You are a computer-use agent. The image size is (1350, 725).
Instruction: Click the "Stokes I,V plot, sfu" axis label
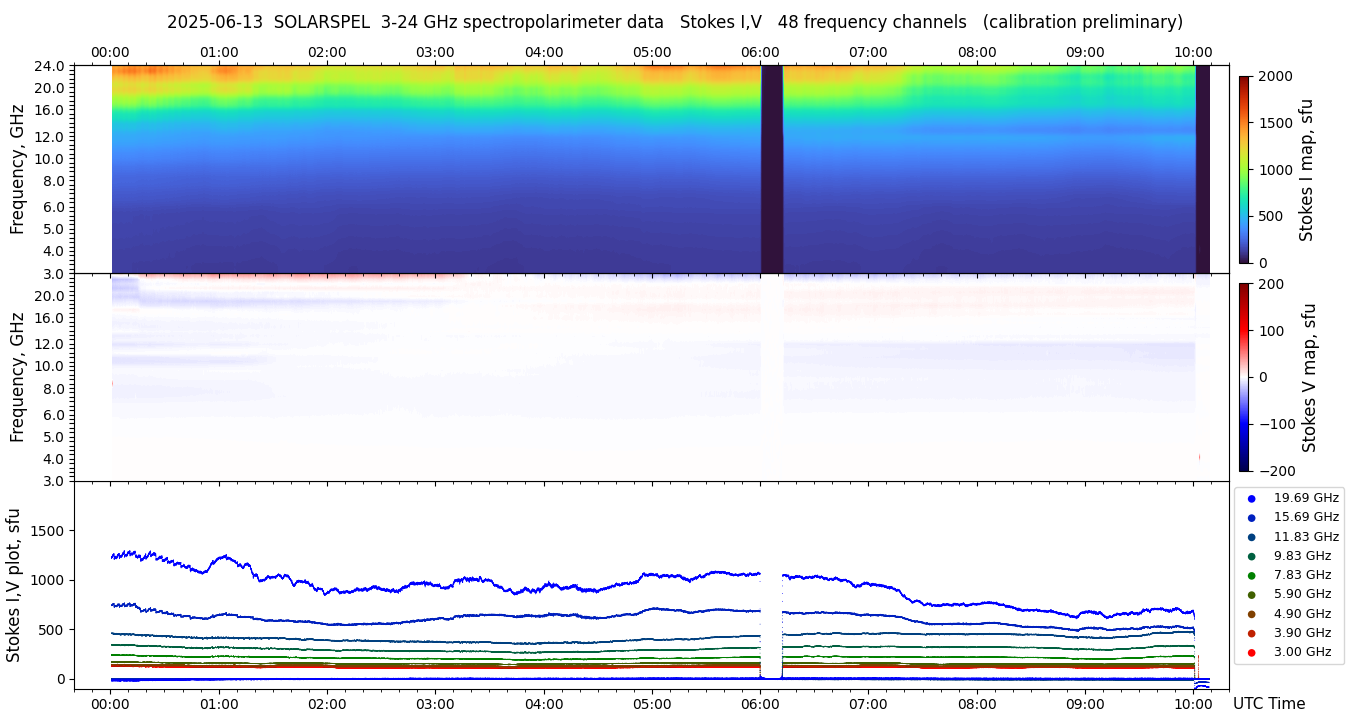14,585
